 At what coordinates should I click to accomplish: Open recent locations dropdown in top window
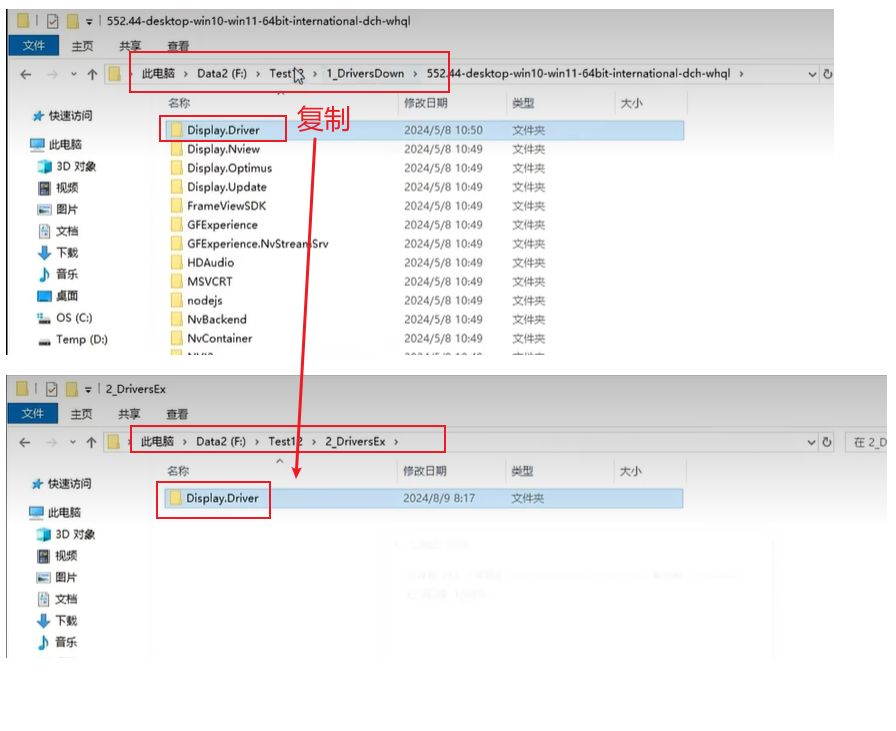[x=70, y=74]
